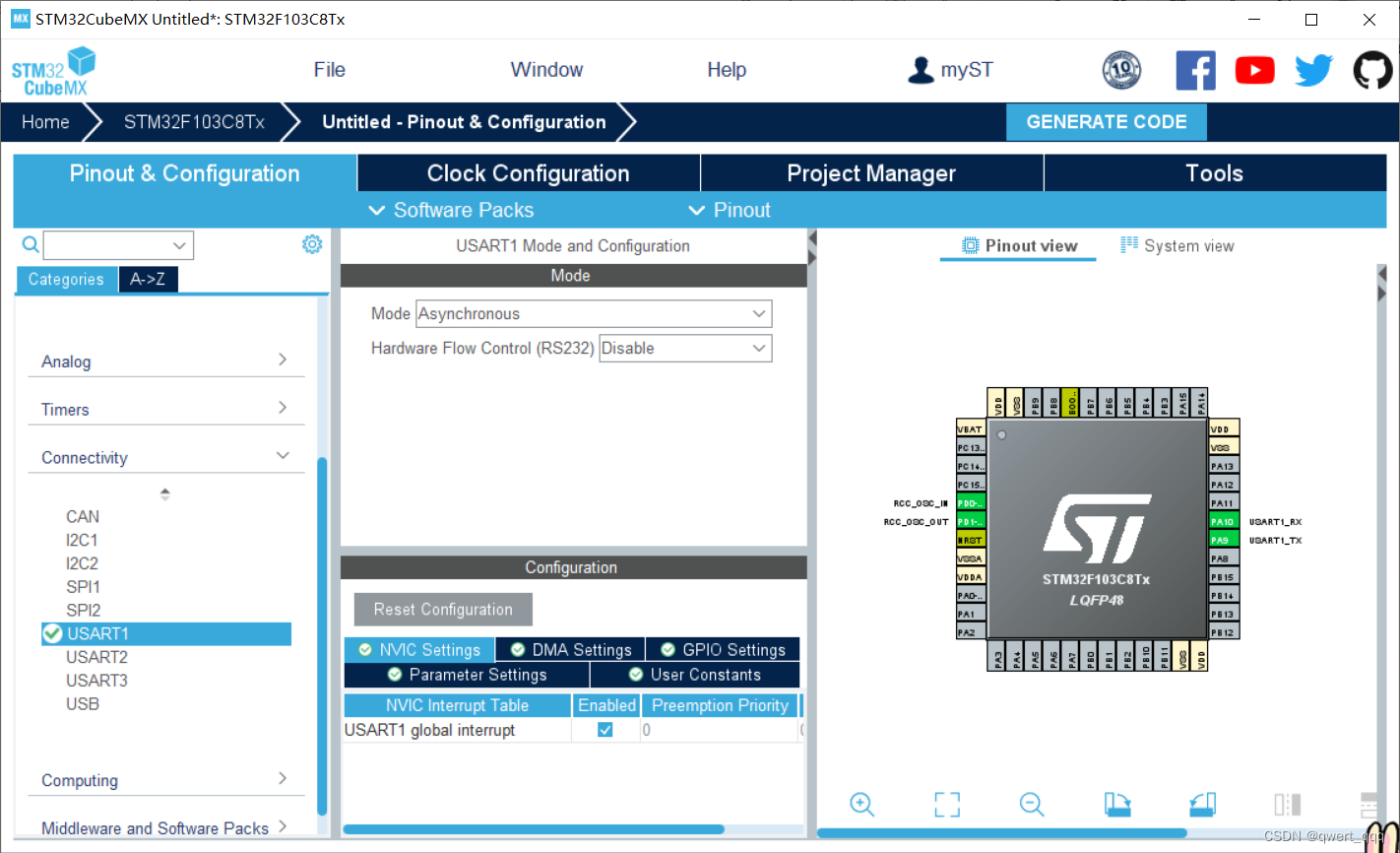Zoom in on the pinout view

(x=862, y=805)
